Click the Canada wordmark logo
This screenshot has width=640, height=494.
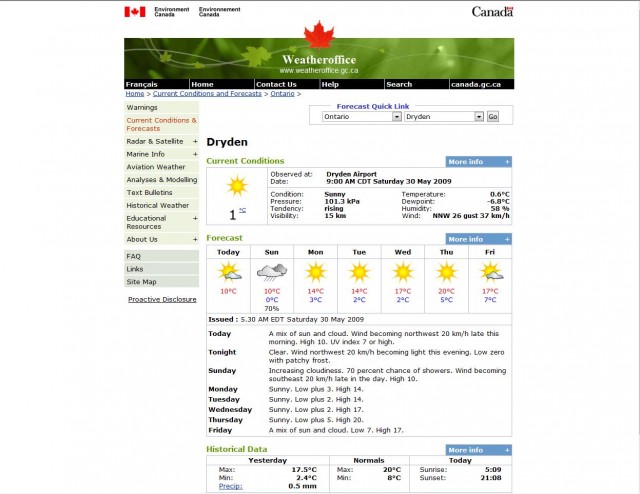[492, 11]
